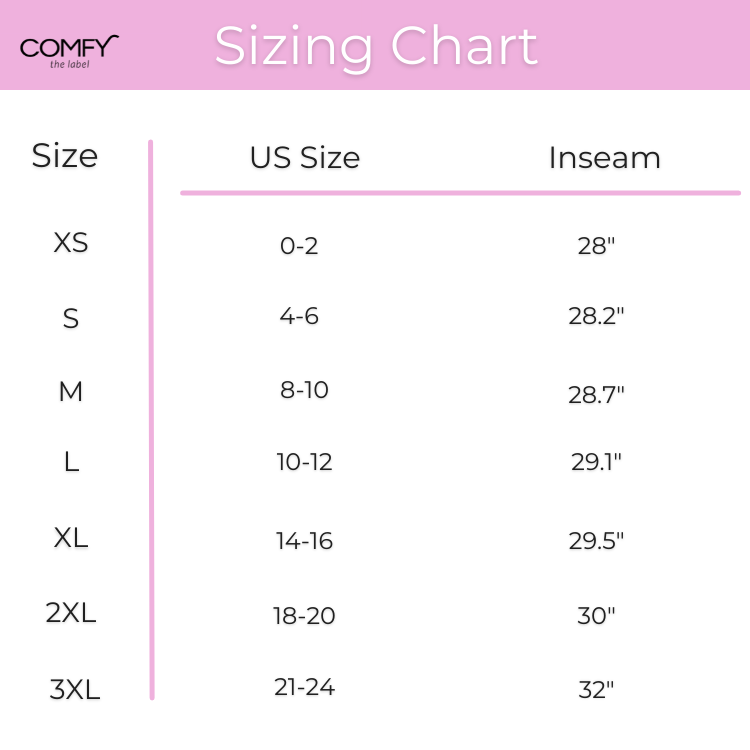Screen dimensions: 750x750
Task: Select the Size column header
Action: point(65,156)
